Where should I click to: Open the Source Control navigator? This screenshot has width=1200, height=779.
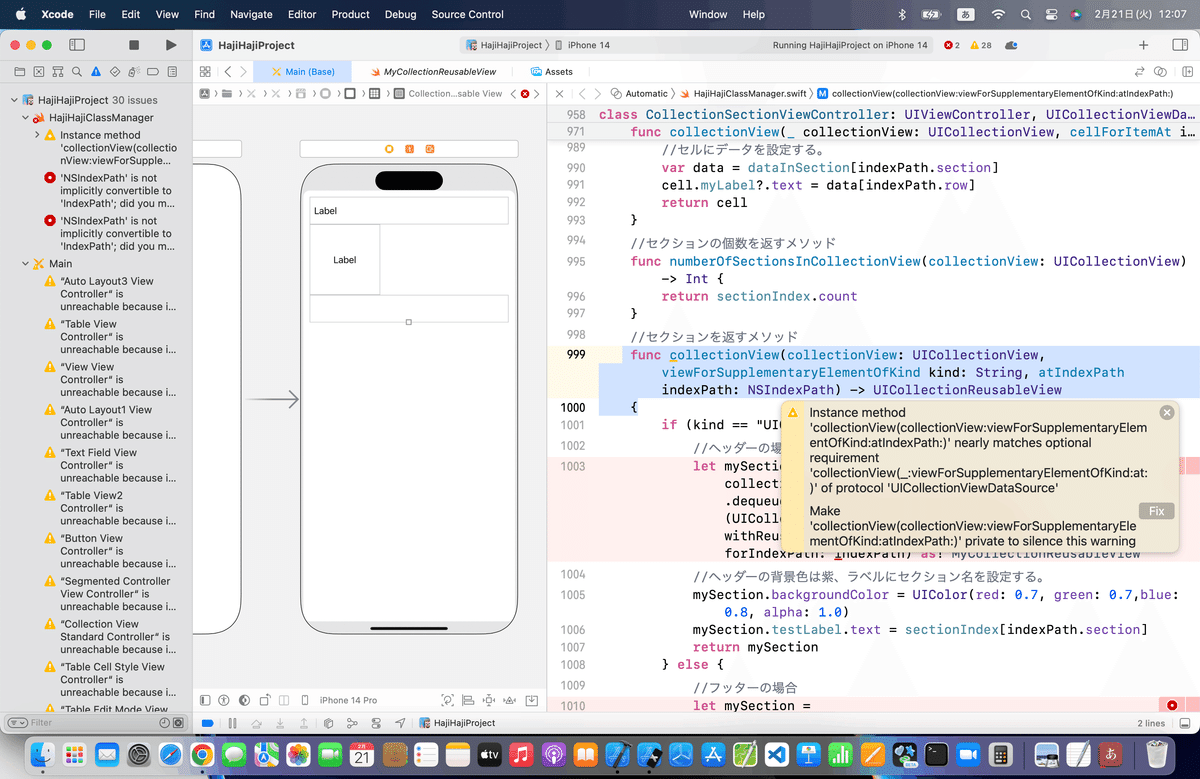38,72
